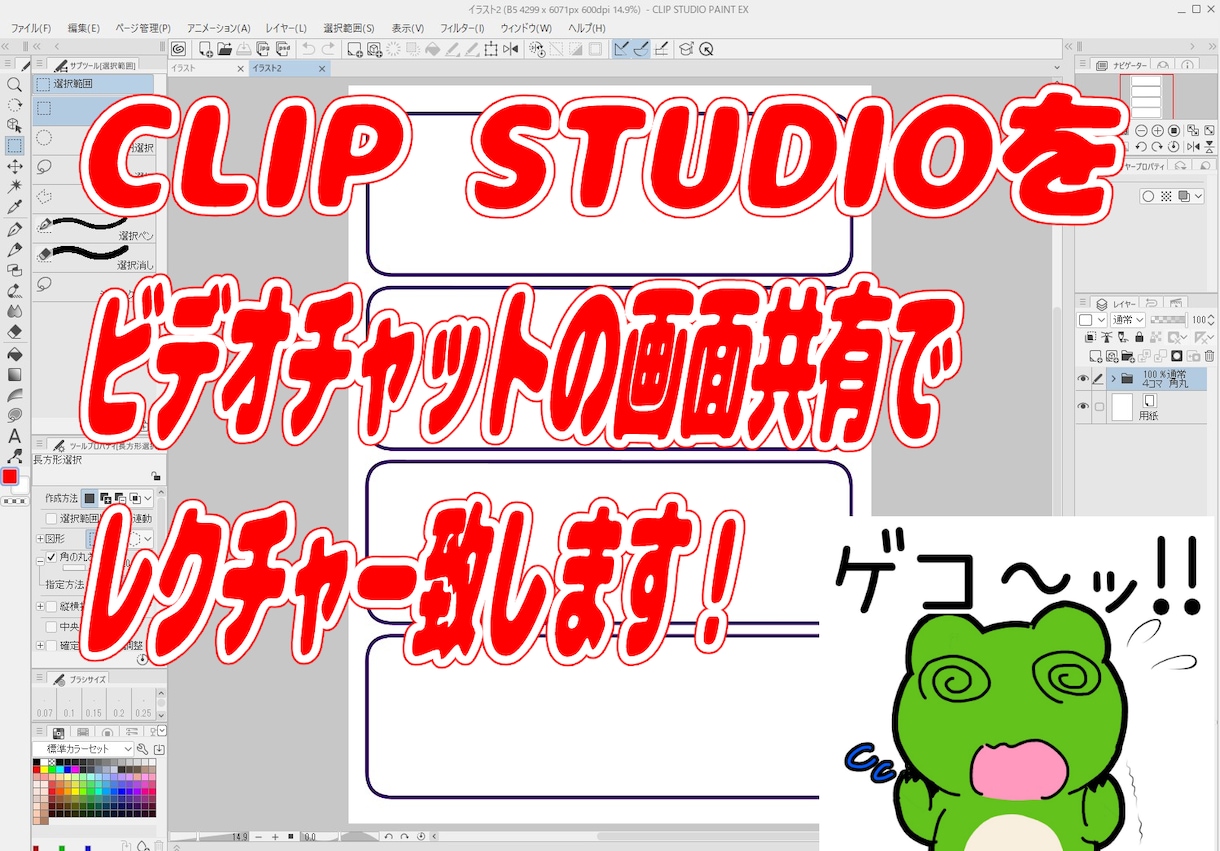Open the 作成方法 dropdown arrow
This screenshot has height=851, width=1220.
[x=148, y=498]
